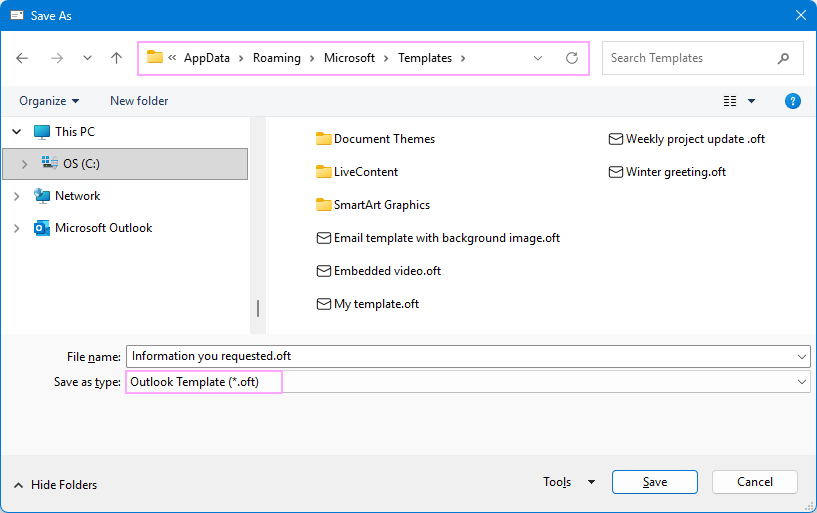Expand the Microsoft Outlook node

coord(17,228)
